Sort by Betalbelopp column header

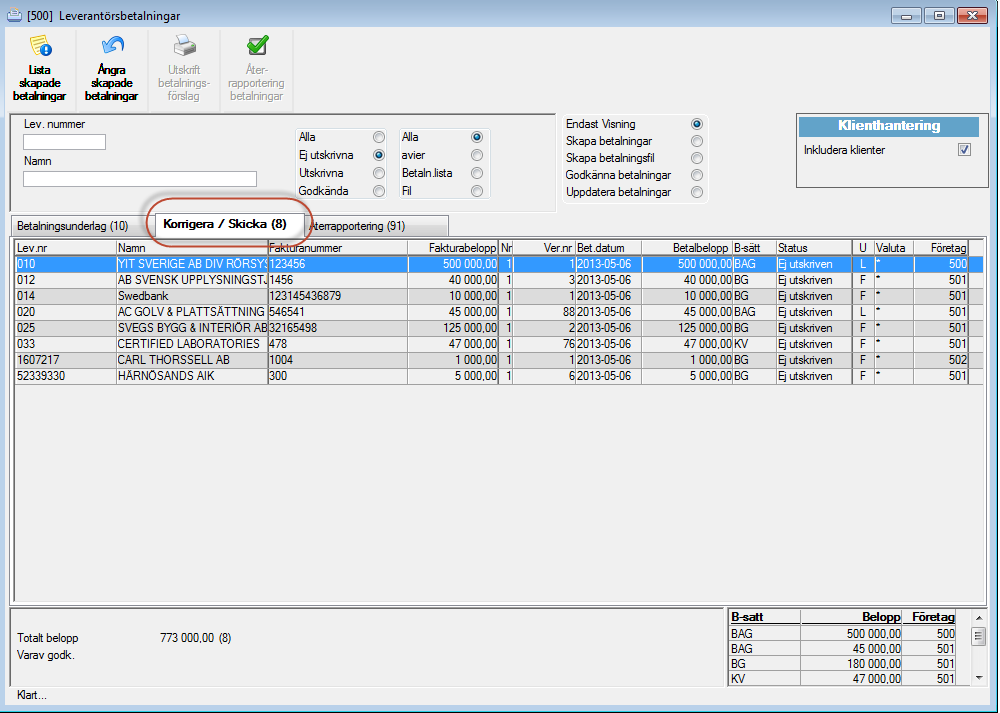coord(687,247)
